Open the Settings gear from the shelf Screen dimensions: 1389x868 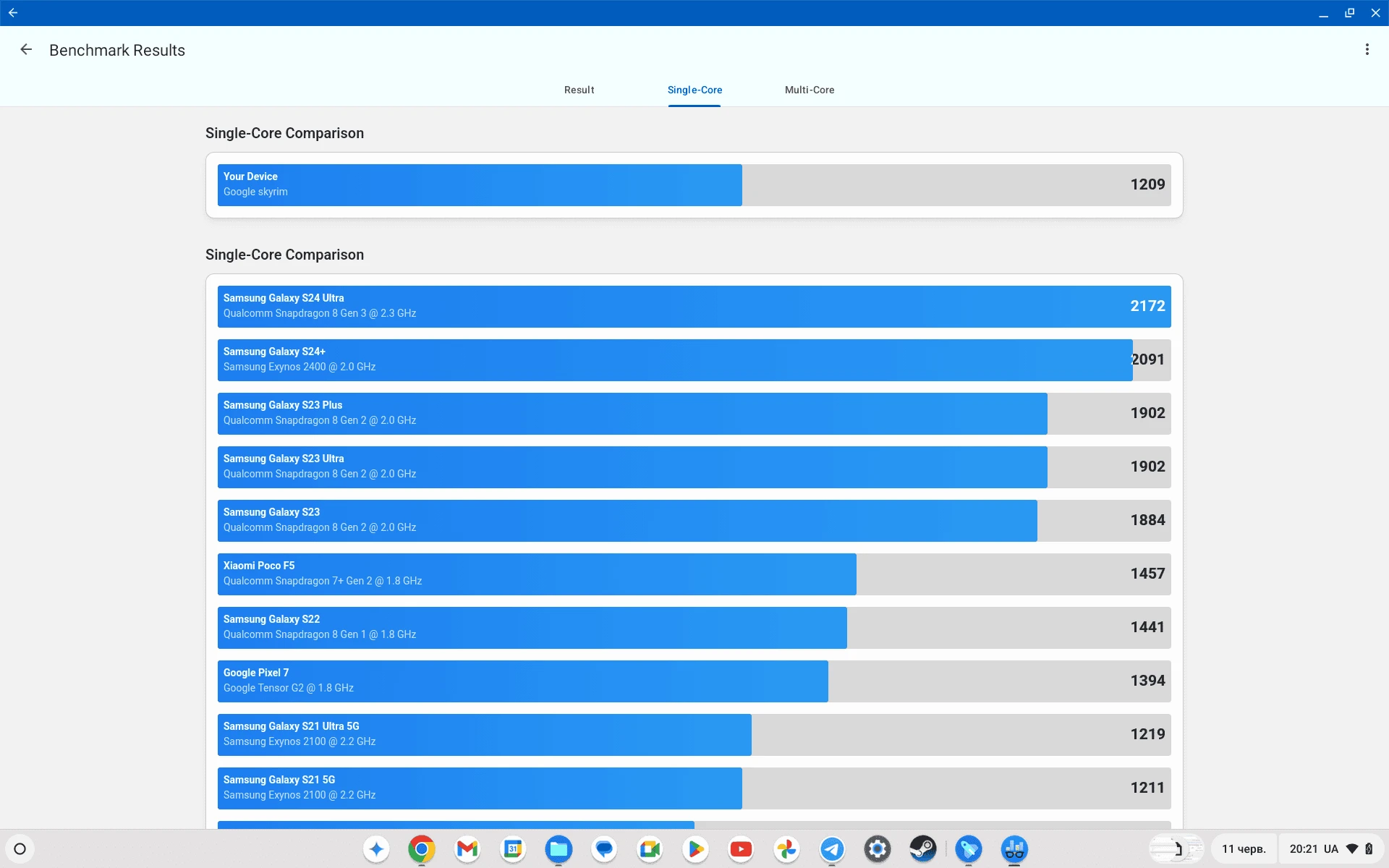tap(878, 849)
